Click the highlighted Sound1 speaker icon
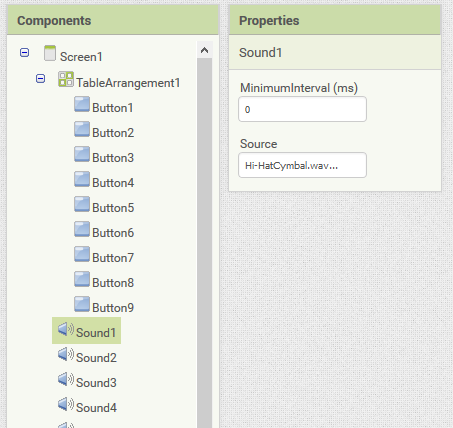This screenshot has height=428, width=453. (66, 329)
